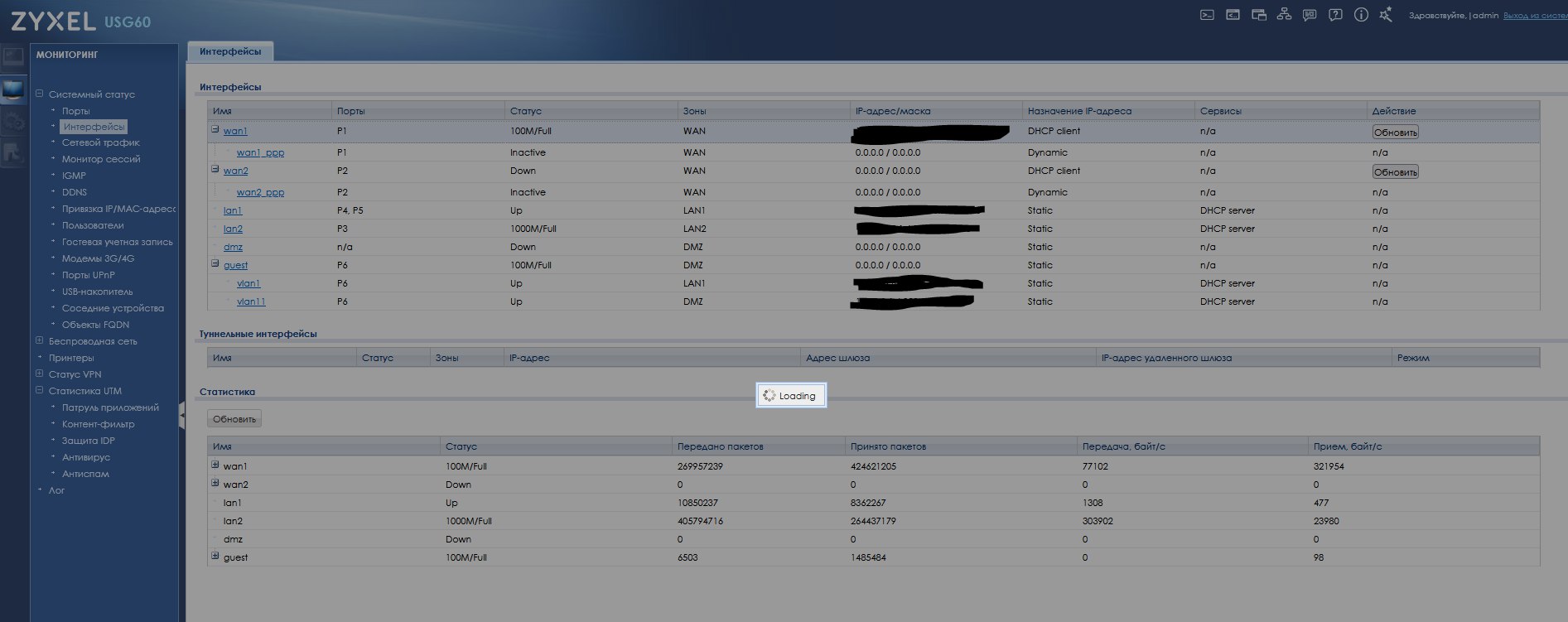Open IGMP menu item
This screenshot has width=1568, height=622.
tap(74, 176)
